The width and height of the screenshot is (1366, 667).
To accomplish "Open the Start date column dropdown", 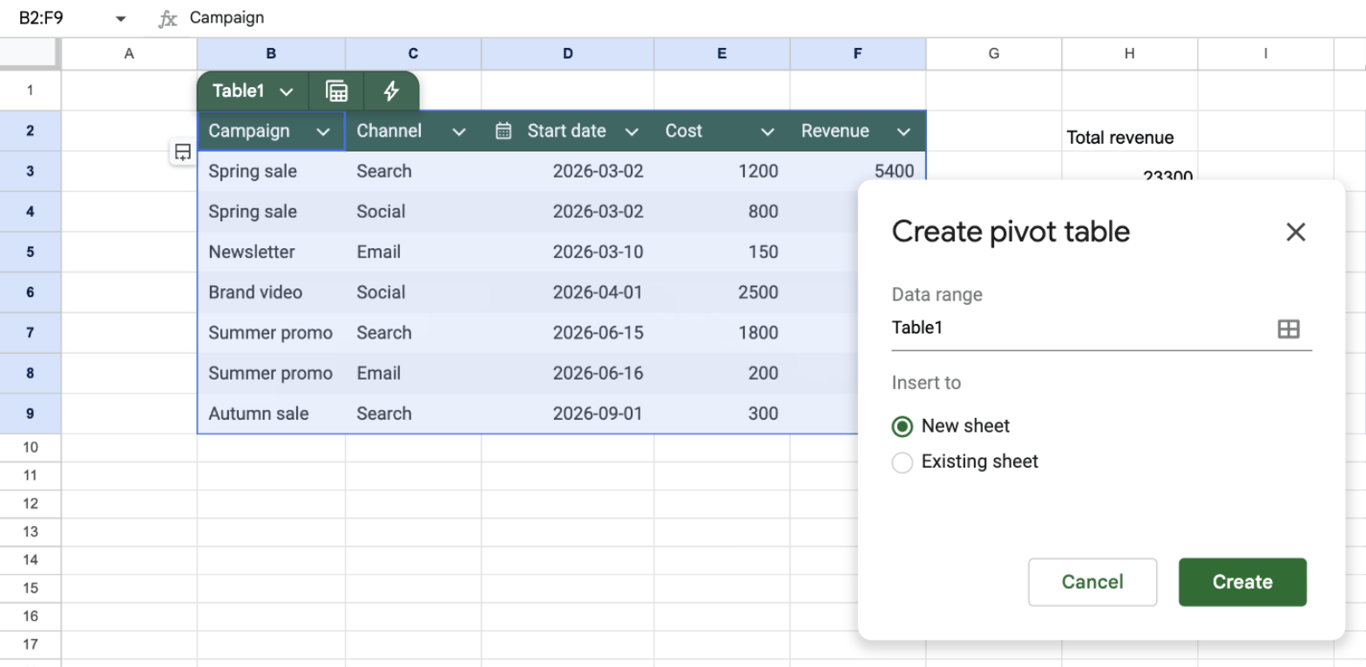I will [x=632, y=132].
